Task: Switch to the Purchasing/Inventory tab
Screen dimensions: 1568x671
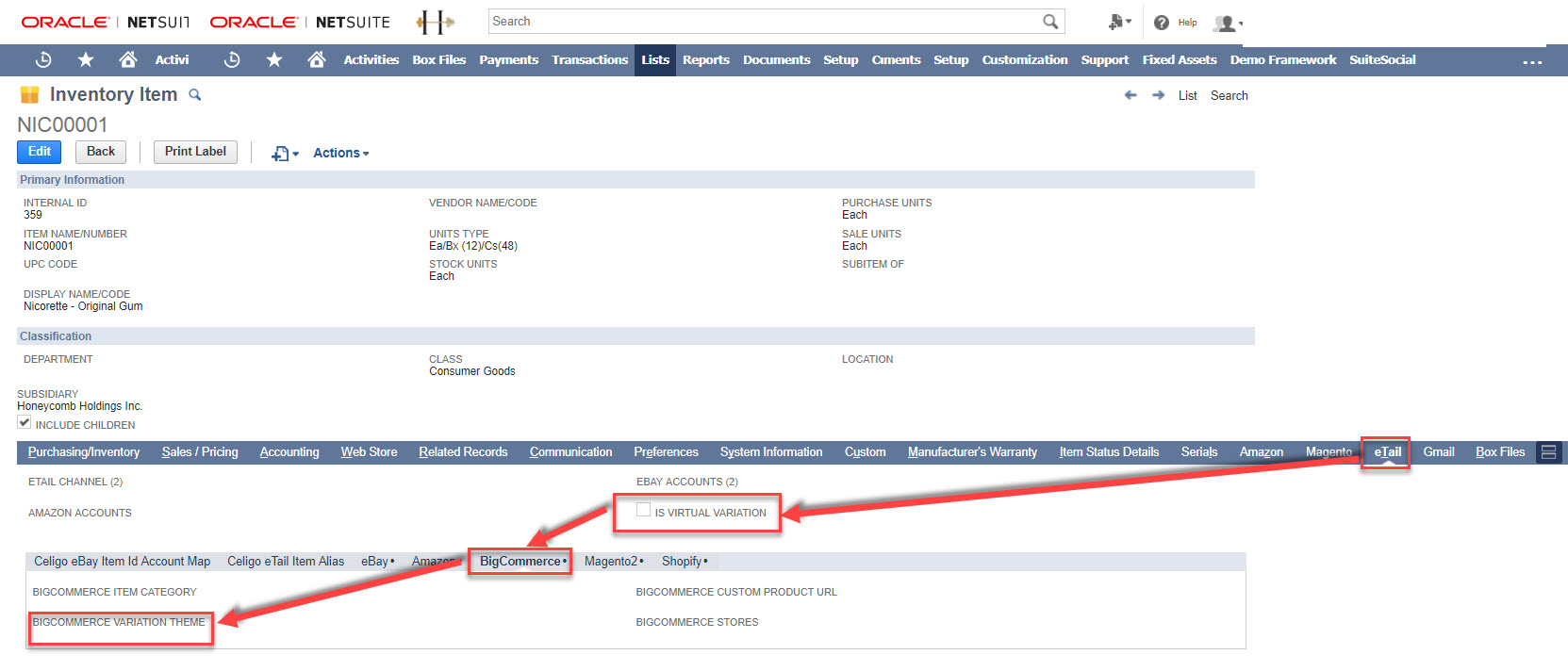Action: point(84,452)
